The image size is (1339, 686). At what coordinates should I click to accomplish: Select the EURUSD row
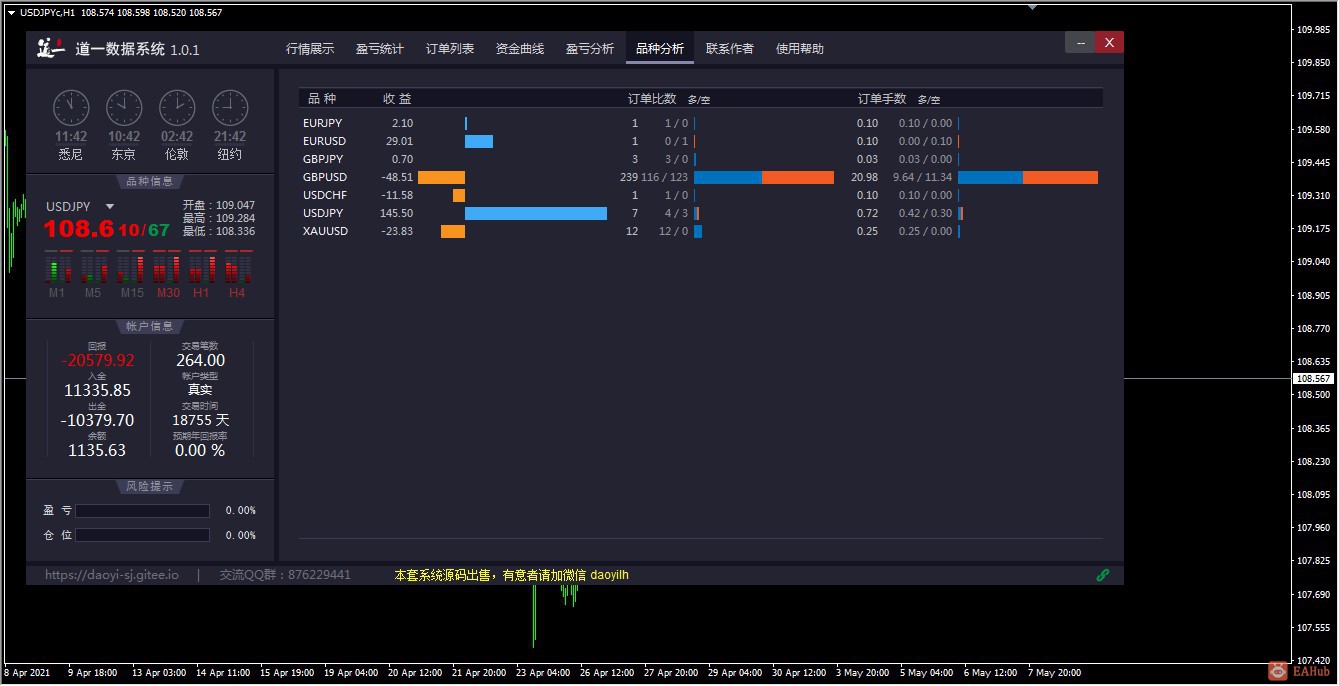click(701, 141)
